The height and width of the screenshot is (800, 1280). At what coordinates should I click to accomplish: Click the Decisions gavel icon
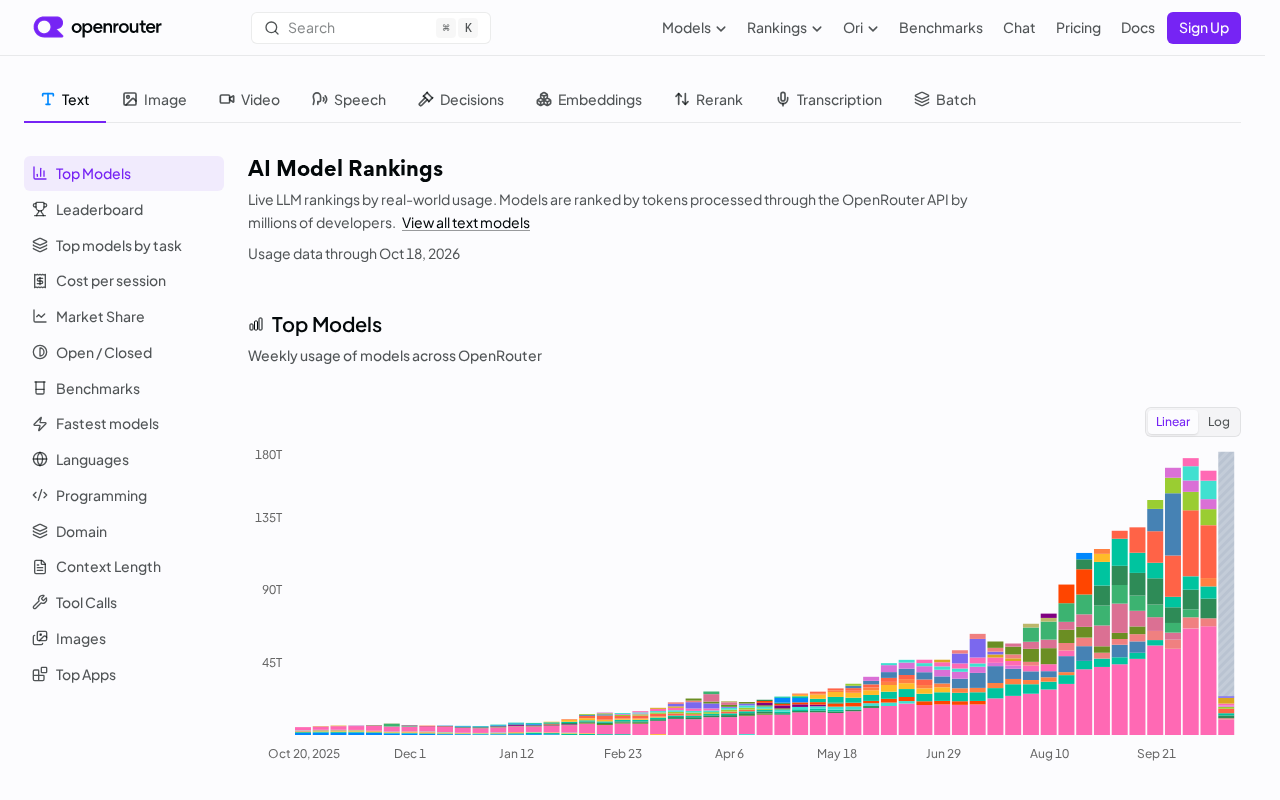coord(426,99)
